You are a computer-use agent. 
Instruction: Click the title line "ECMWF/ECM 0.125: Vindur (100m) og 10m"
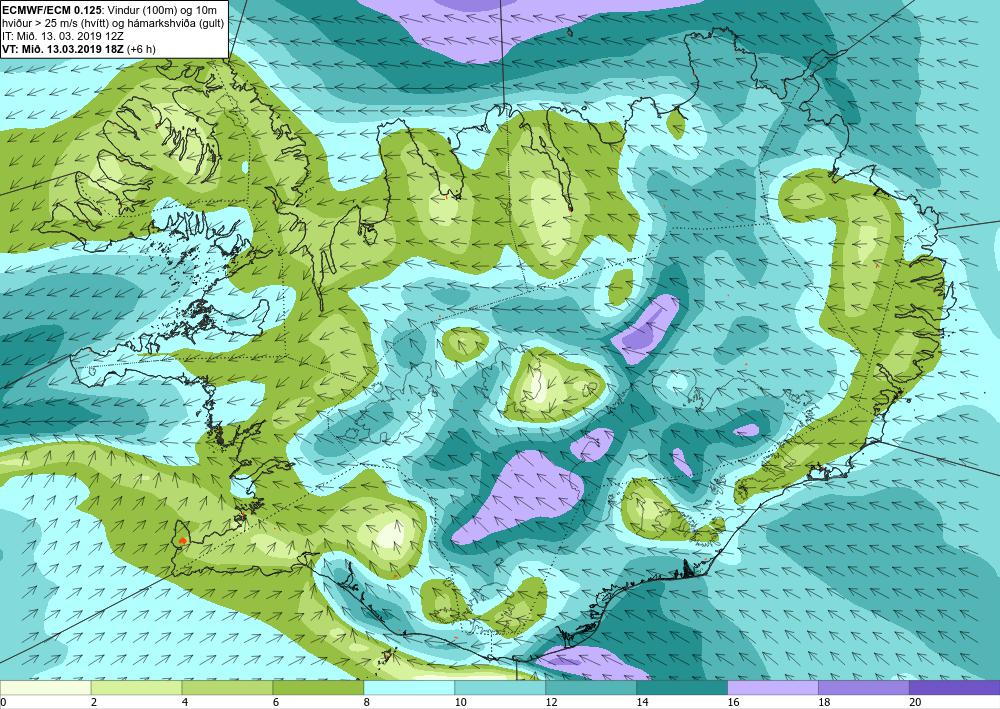pos(109,10)
